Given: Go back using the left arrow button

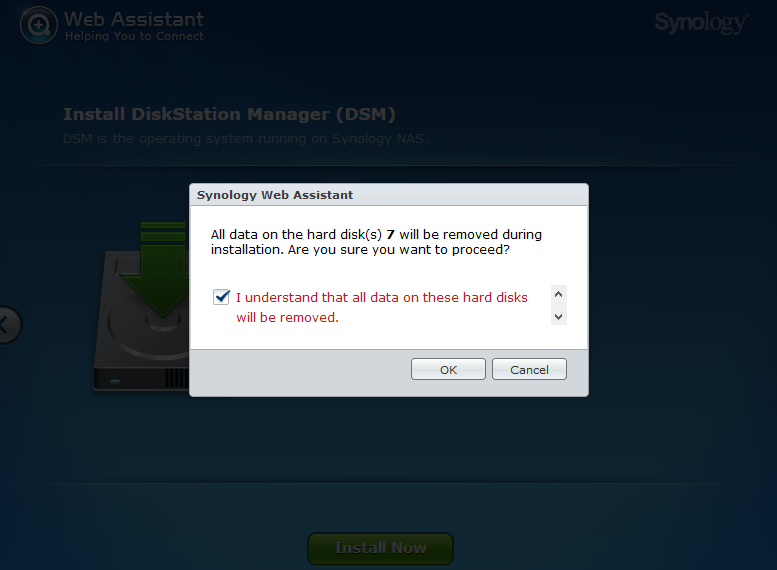Looking at the screenshot, I should (x=7, y=325).
